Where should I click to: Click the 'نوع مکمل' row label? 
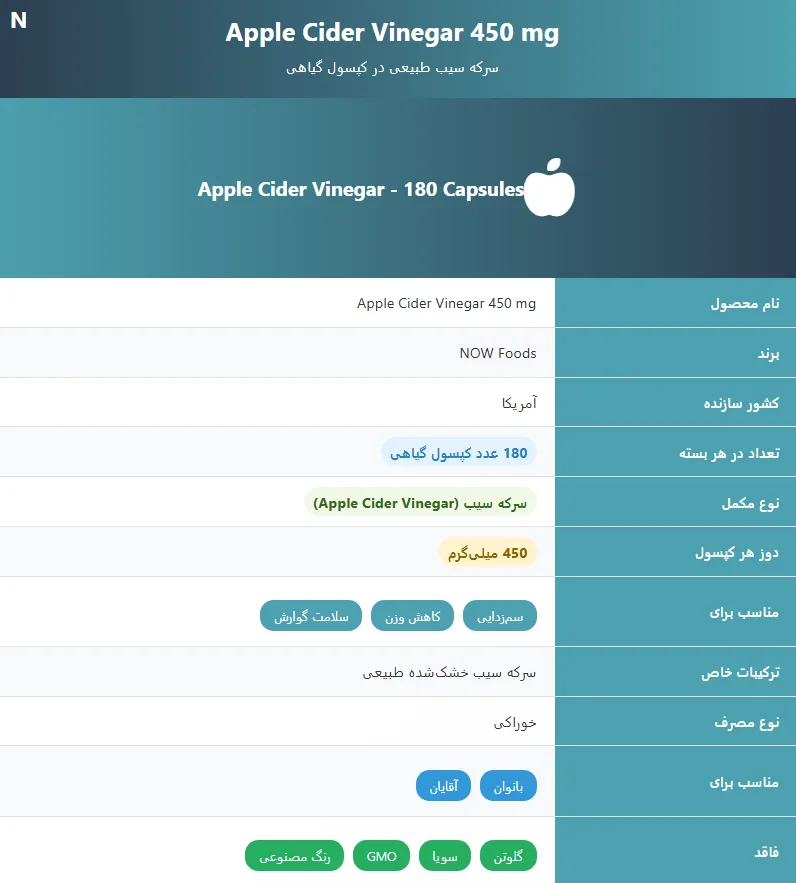click(x=750, y=503)
